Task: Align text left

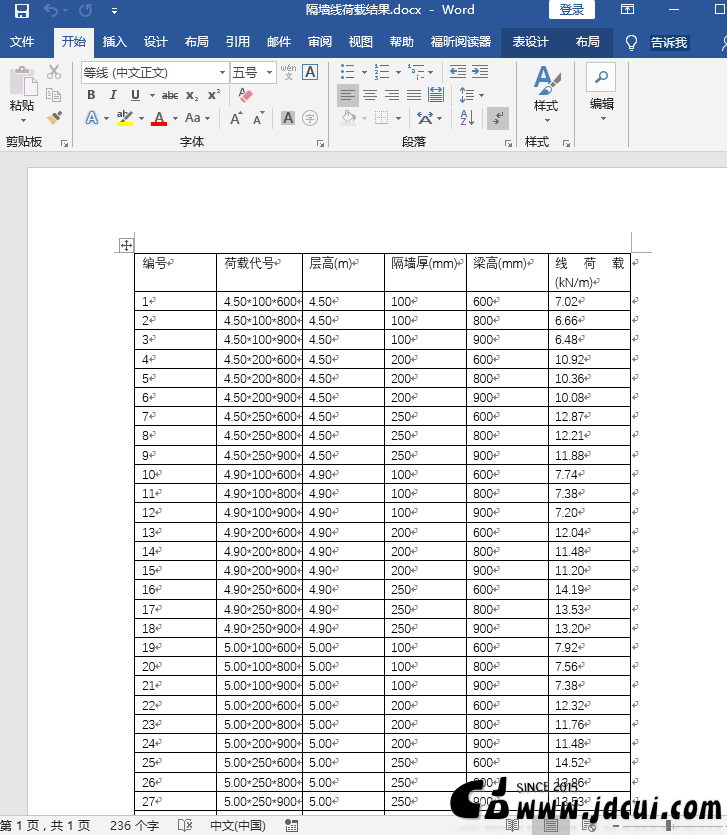Action: click(x=348, y=95)
